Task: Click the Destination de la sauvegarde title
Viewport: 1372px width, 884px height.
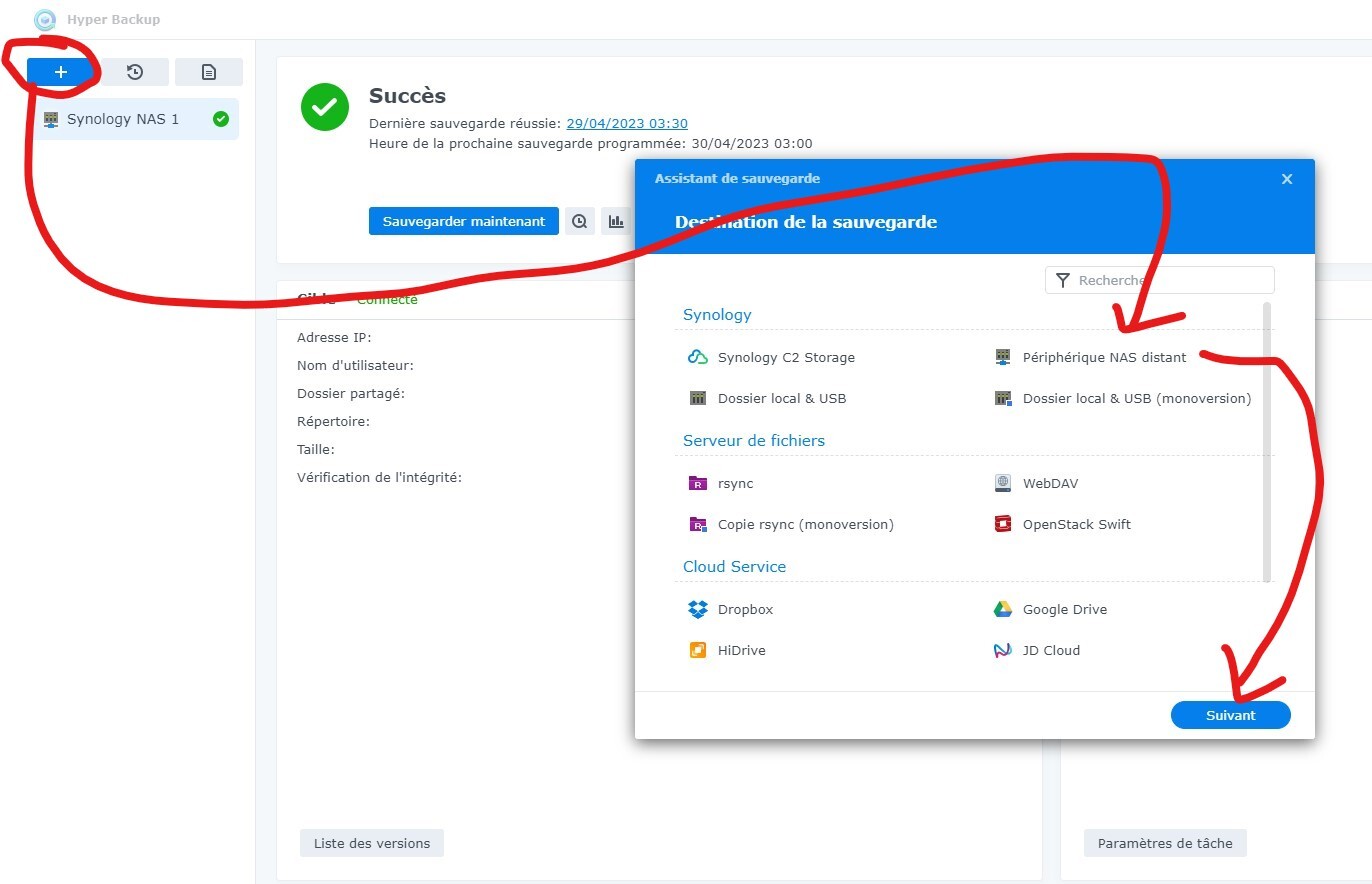Action: tap(806, 222)
